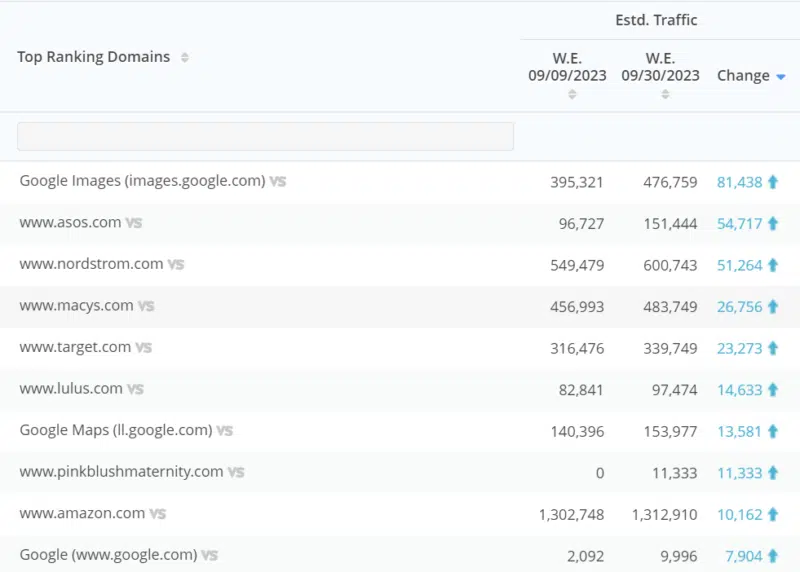Viewport: 800px width, 572px height.
Task: Click the domain filter input field
Action: coord(265,136)
